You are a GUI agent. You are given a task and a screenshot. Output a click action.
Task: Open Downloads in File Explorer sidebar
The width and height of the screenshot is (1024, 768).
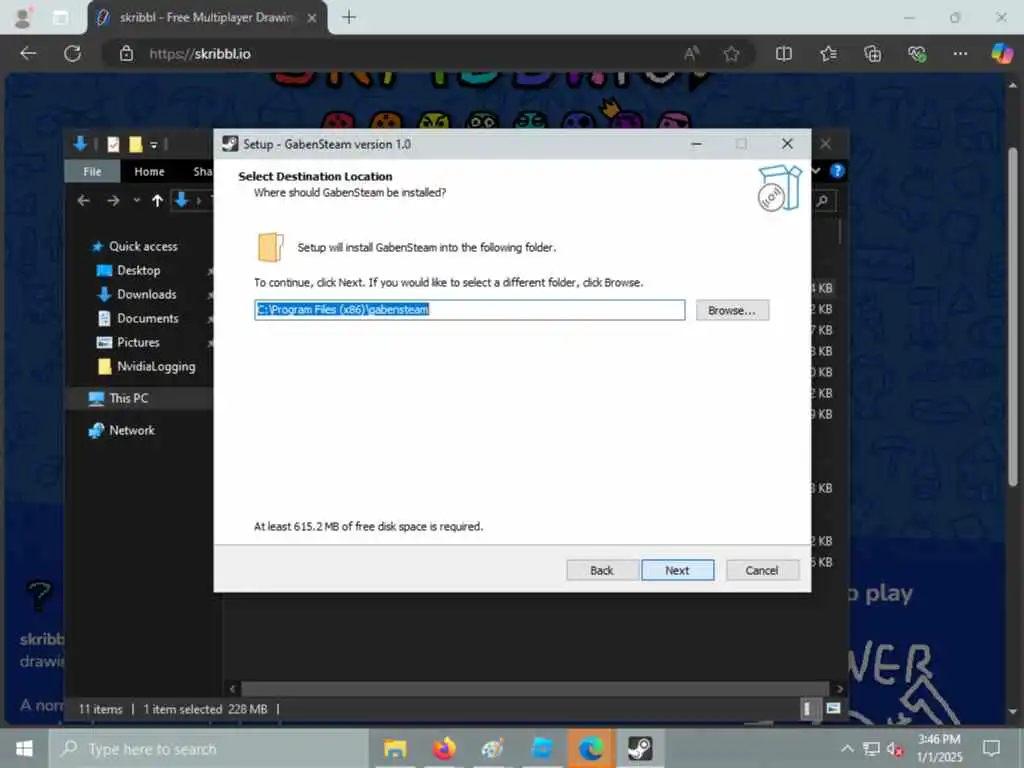(146, 295)
